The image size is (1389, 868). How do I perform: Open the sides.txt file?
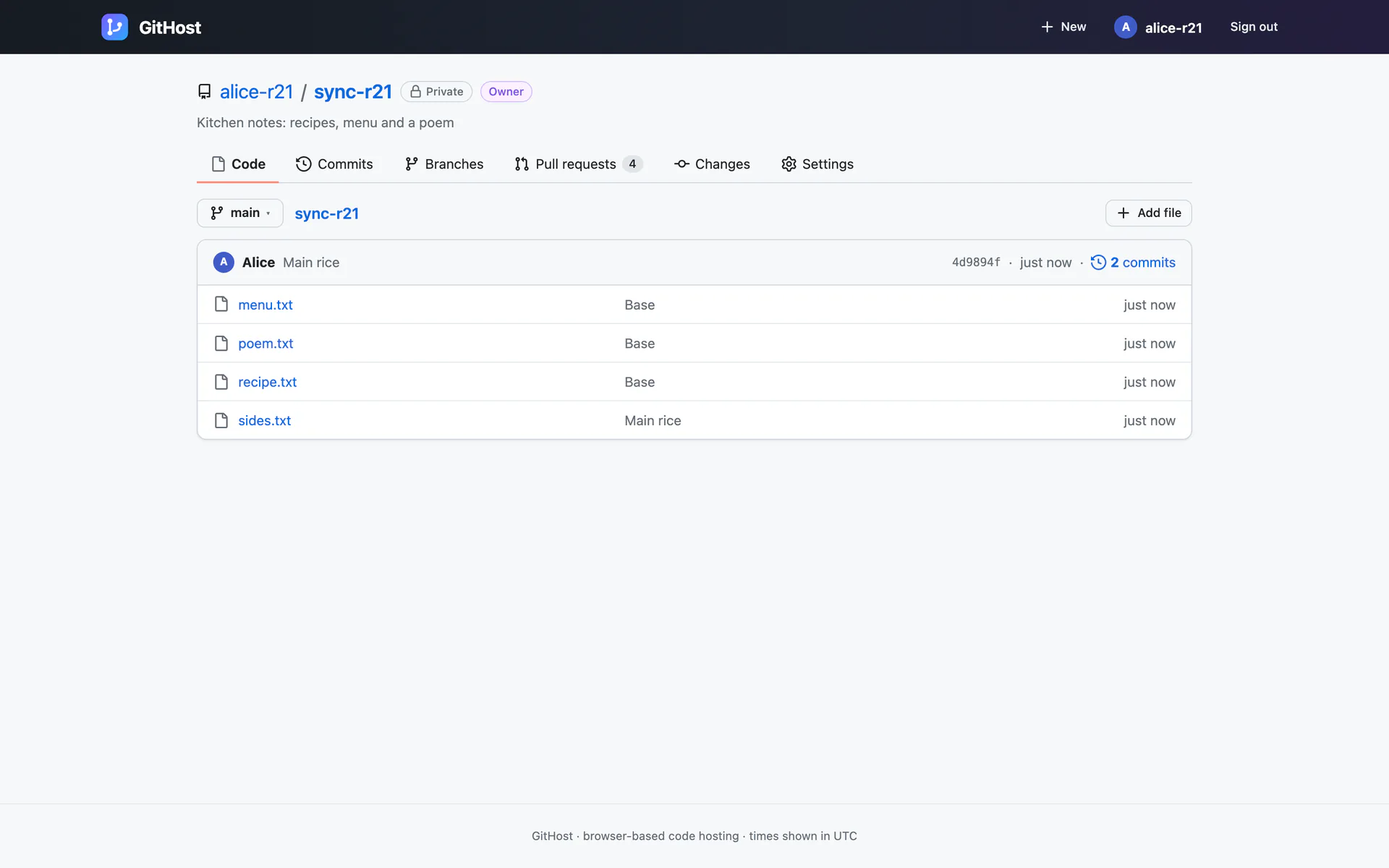[265, 420]
